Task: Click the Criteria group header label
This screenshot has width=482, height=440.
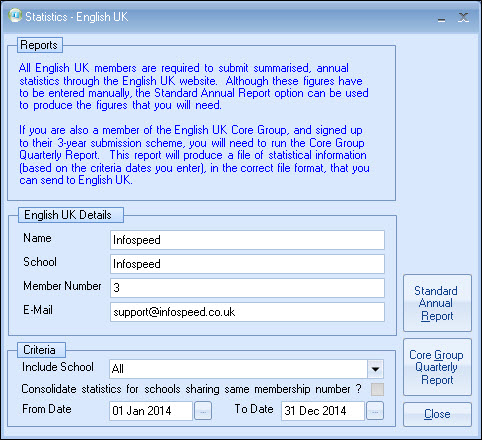Action: pos(39,350)
